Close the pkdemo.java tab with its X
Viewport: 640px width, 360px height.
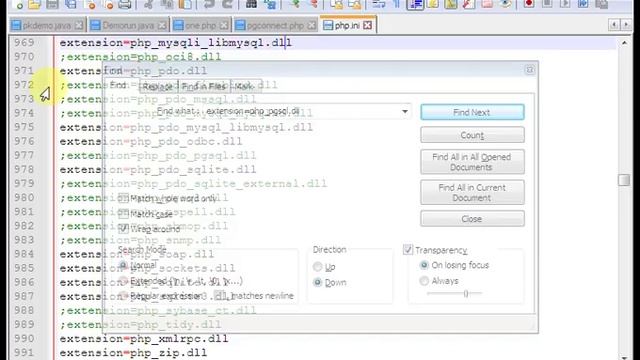pyautogui.click(x=79, y=25)
